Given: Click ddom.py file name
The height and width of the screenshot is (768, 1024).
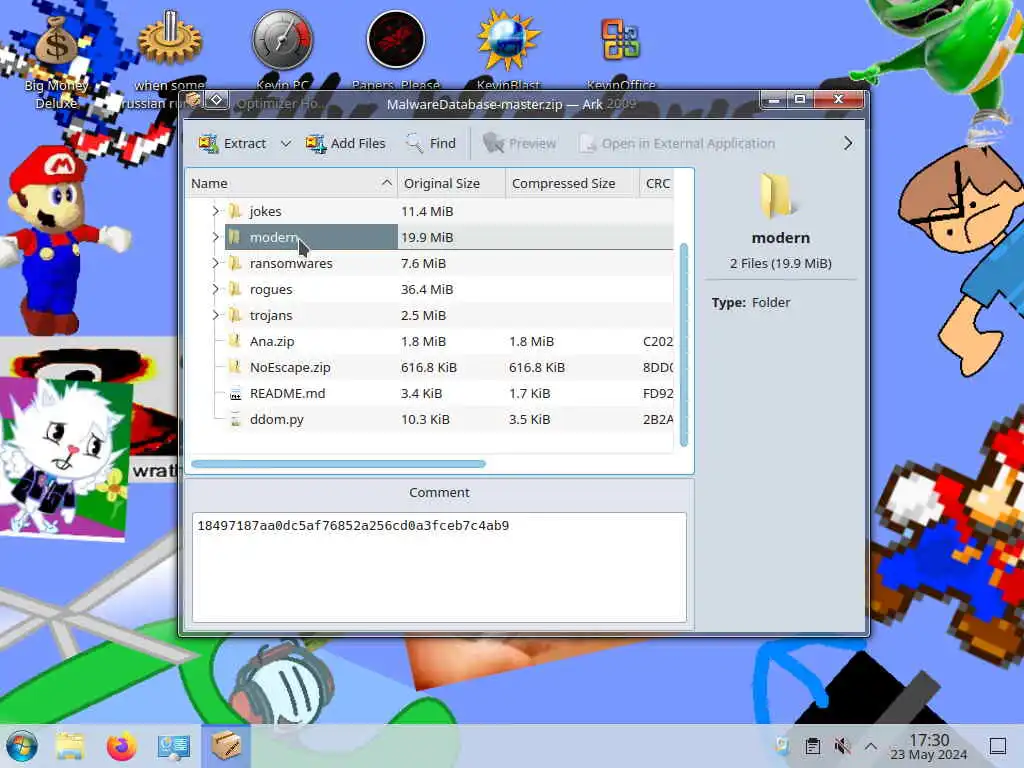Looking at the screenshot, I should [x=277, y=419].
